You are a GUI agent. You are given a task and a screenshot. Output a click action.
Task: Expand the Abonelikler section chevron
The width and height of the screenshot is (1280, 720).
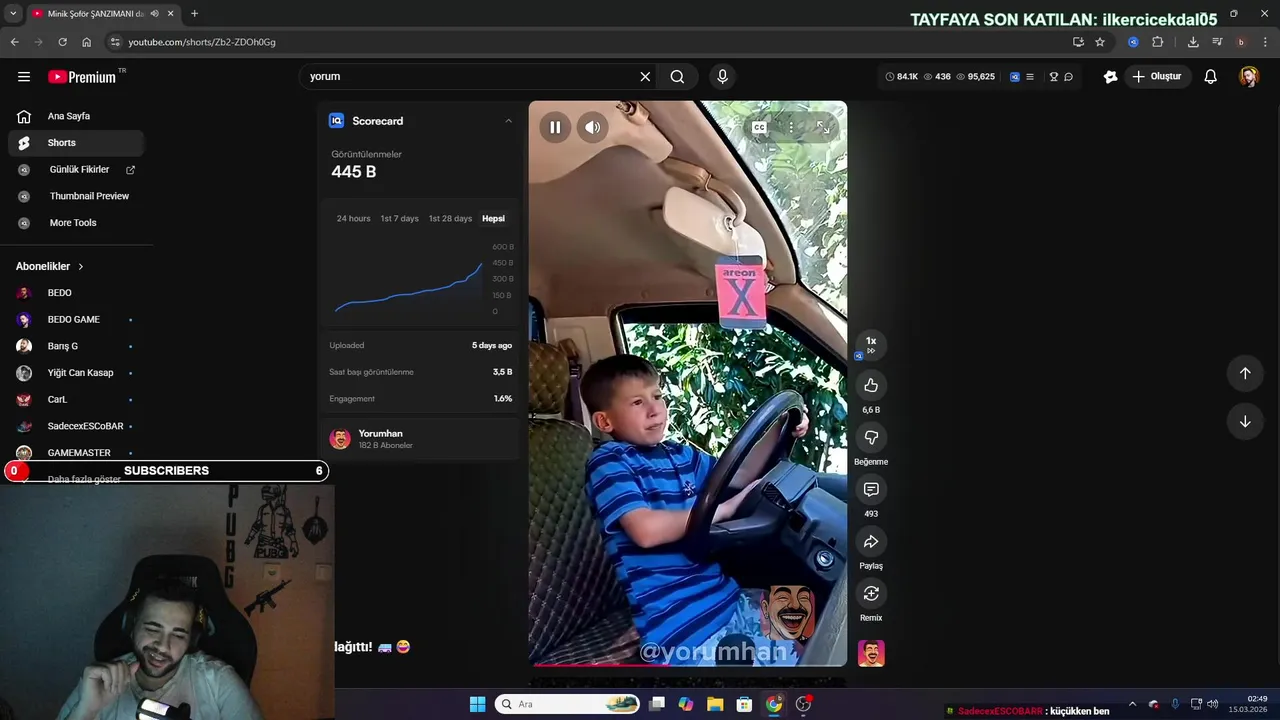point(81,267)
